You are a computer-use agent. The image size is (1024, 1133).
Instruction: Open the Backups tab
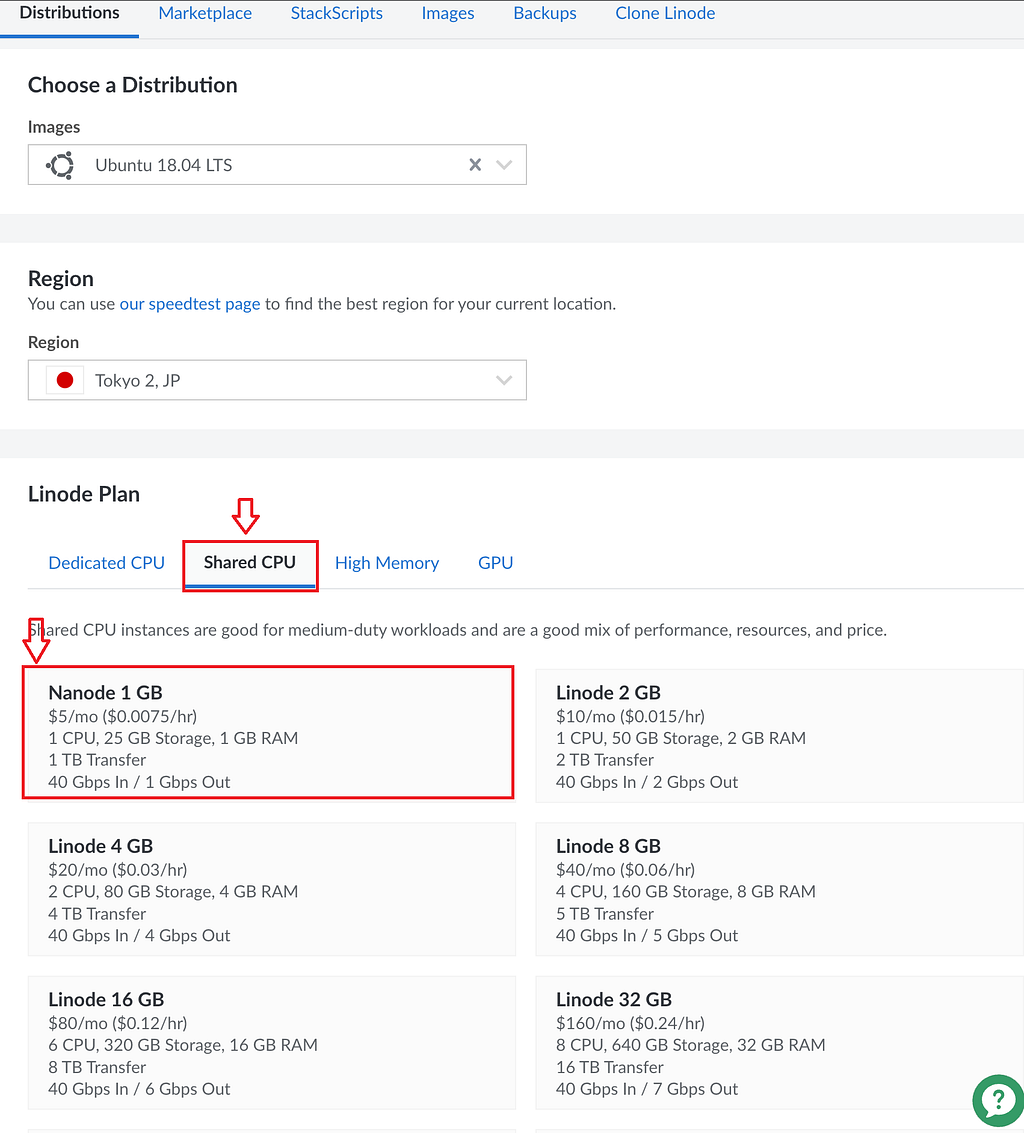click(545, 13)
